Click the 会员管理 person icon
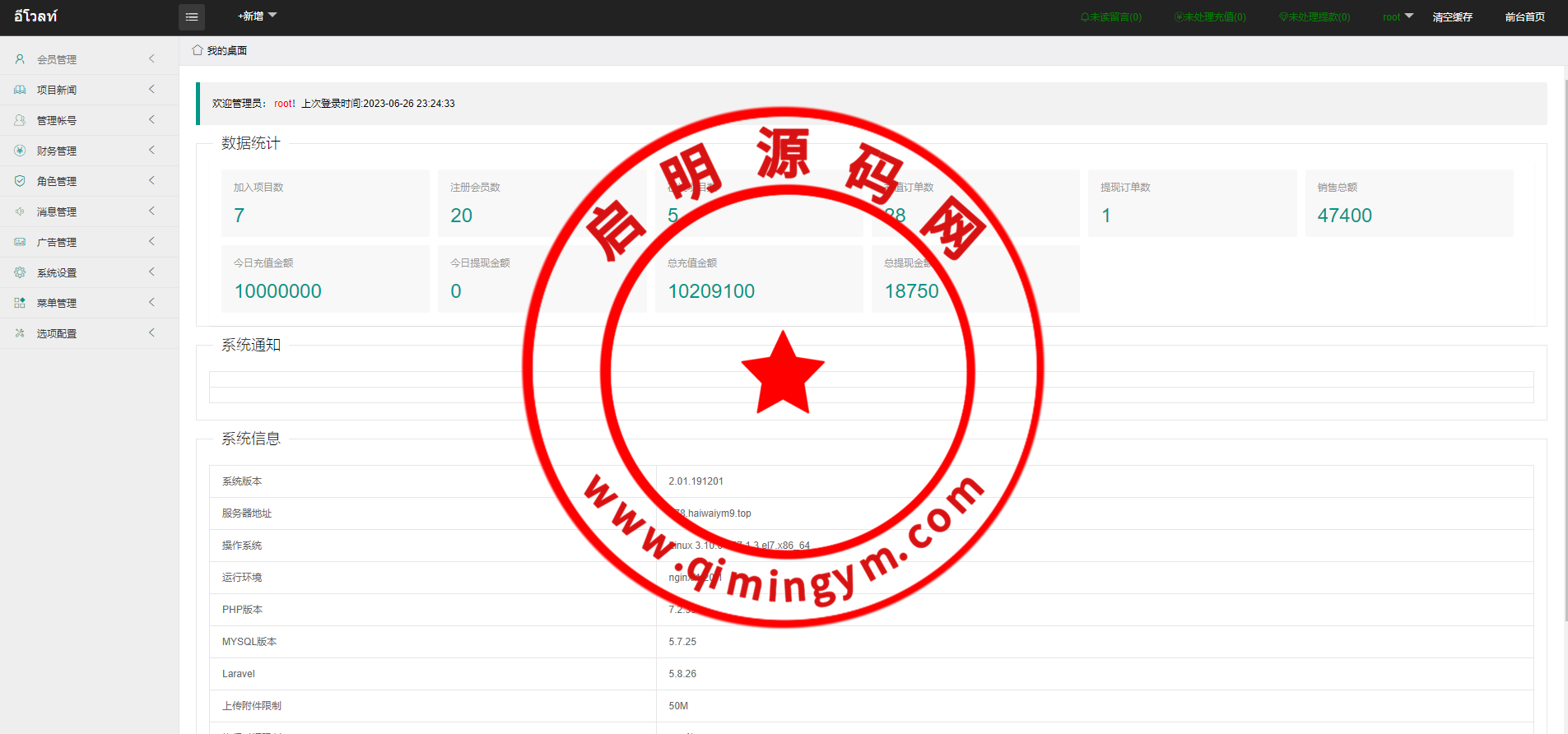The image size is (1568, 734). point(20,59)
